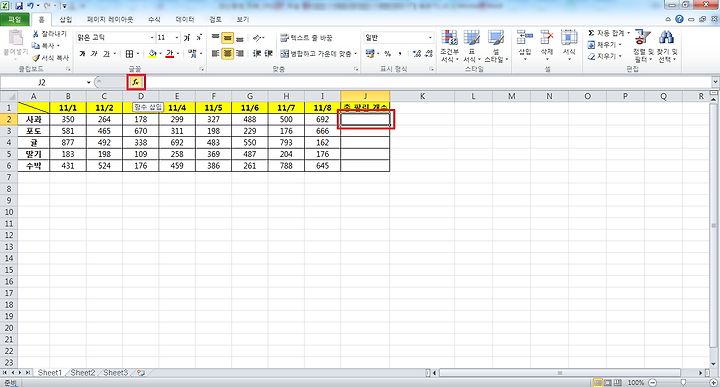Switch to Insert (삽입) ribbon tab
Viewport: 720px width, 387px height.
(x=66, y=19)
